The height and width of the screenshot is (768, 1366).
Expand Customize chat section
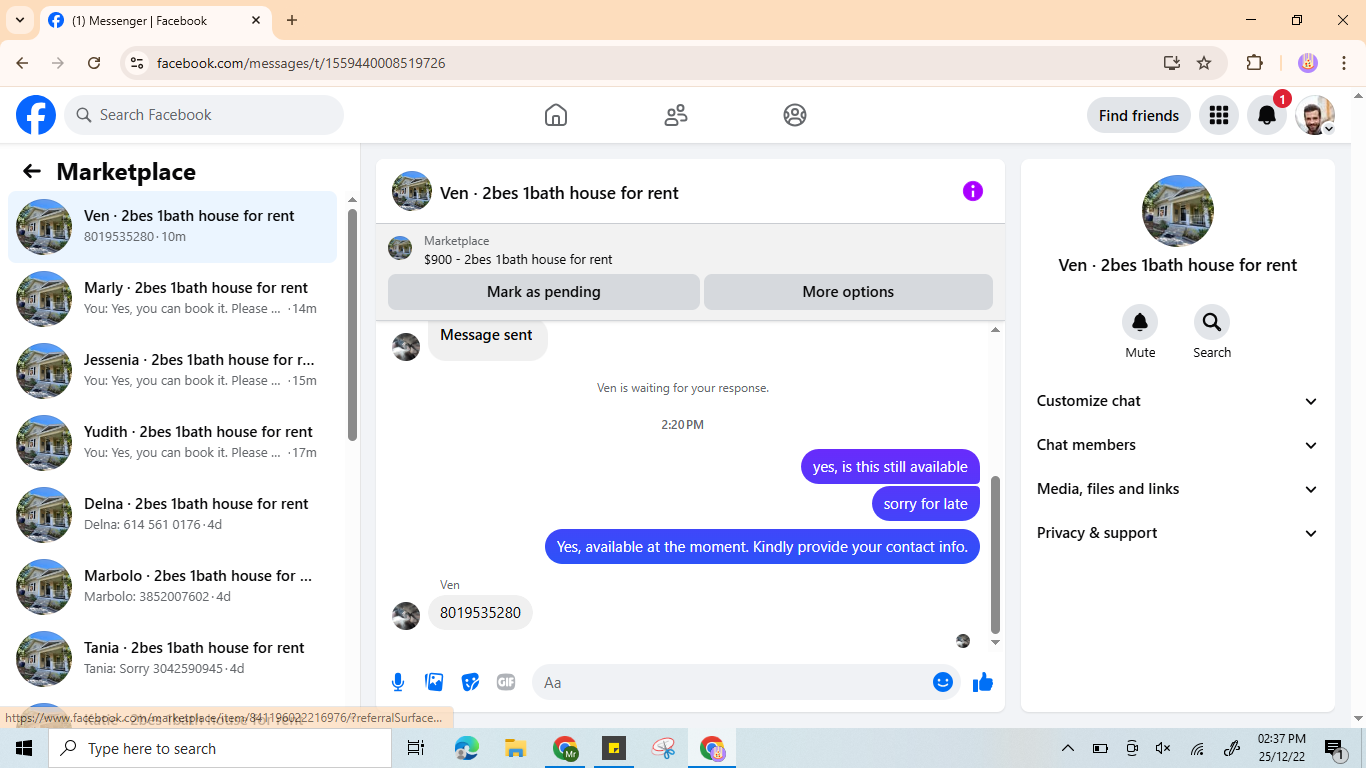1178,401
